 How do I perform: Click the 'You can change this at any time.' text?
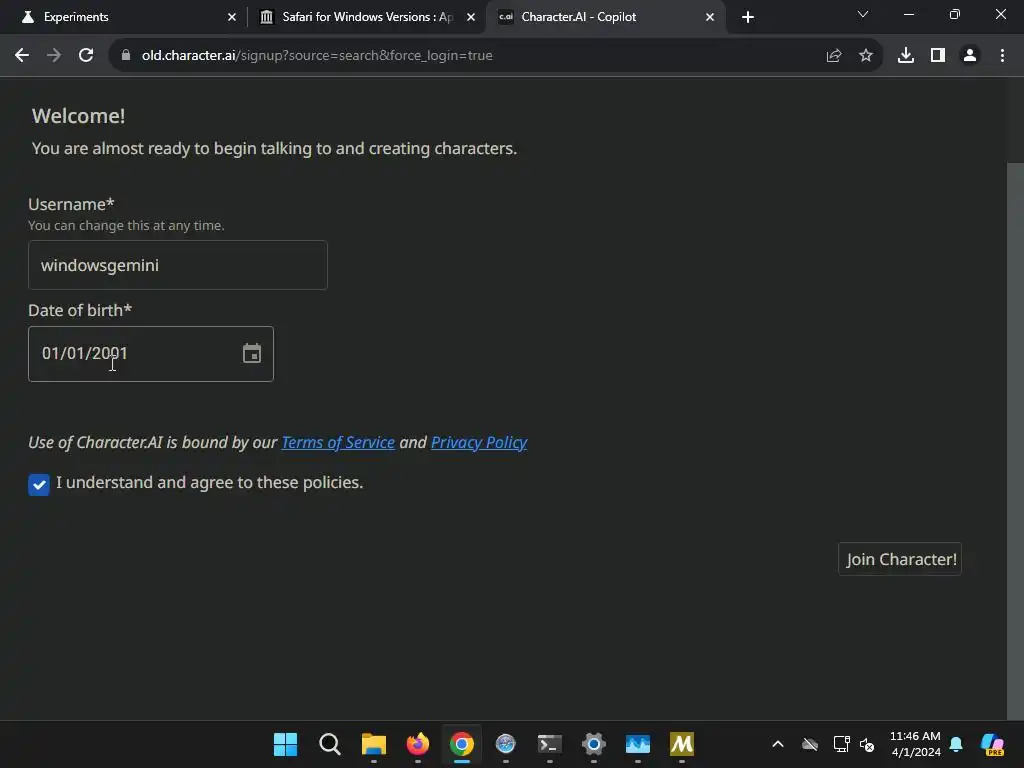(x=126, y=225)
